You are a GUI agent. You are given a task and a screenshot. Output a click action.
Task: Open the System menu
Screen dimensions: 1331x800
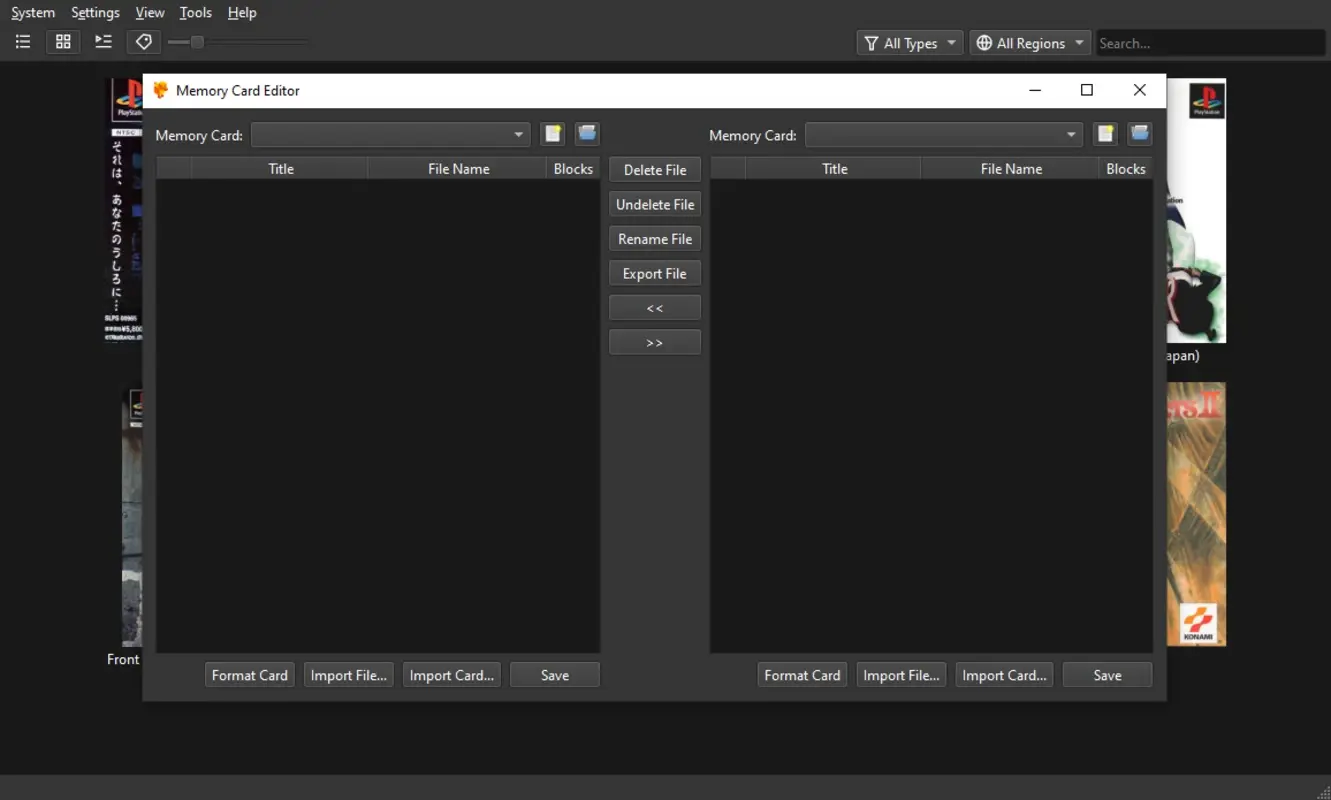coord(32,12)
